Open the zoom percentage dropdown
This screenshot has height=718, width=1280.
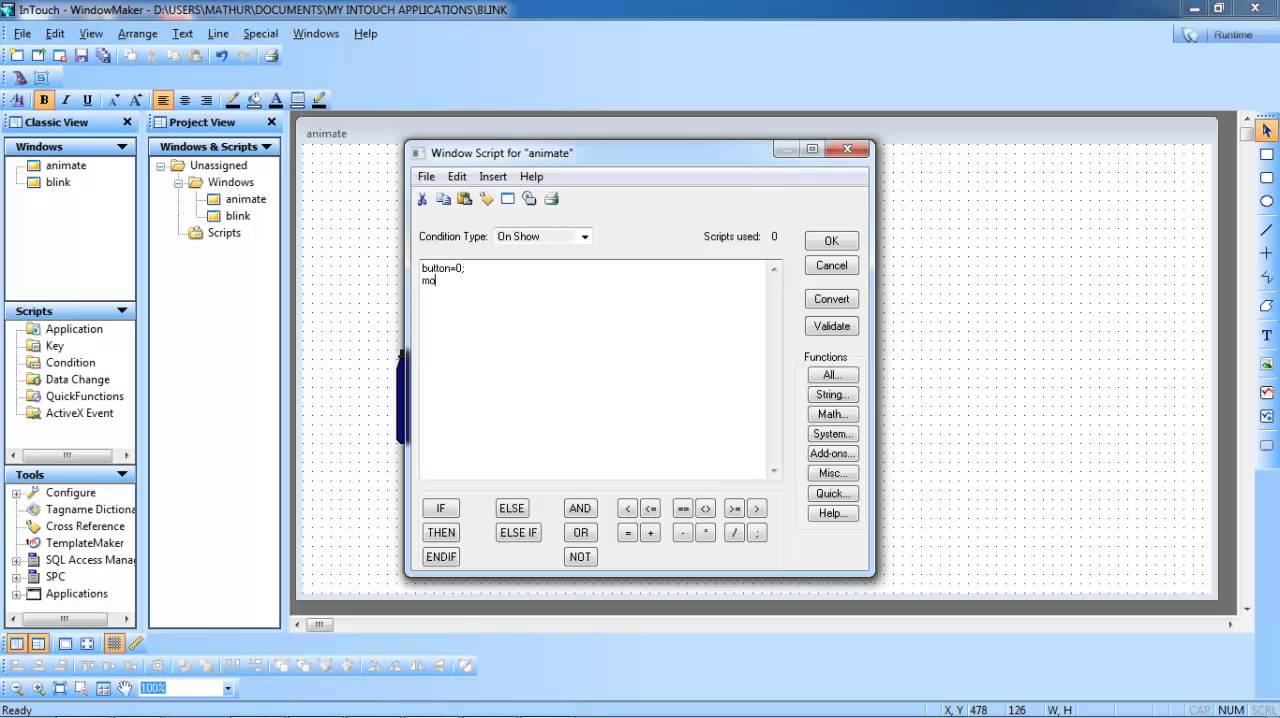click(x=228, y=688)
